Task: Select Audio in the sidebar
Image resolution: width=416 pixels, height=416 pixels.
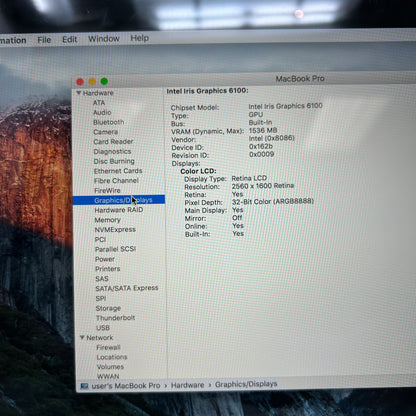Action: [x=102, y=112]
